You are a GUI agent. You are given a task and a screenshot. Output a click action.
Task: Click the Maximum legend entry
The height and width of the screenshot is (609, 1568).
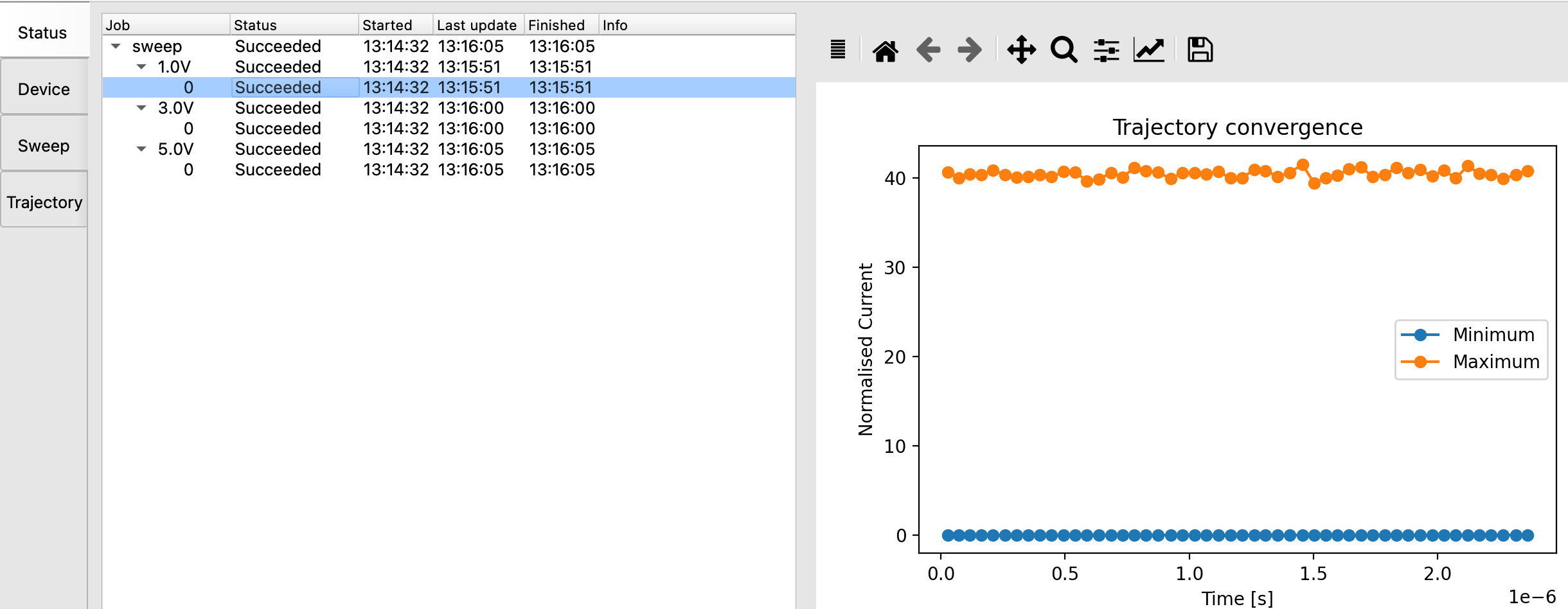(x=1495, y=362)
